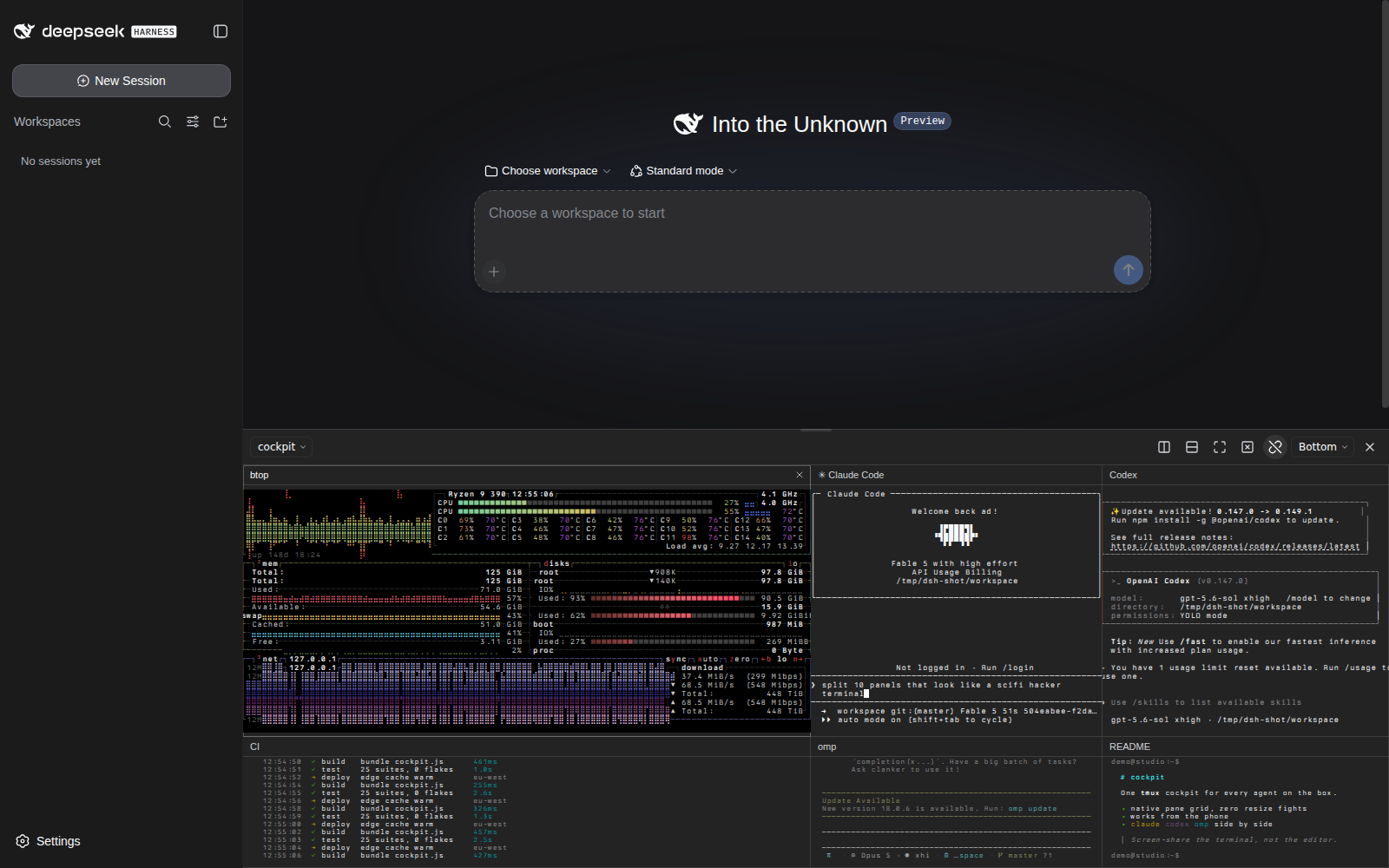Screen dimensions: 1389x868
Task: Click 'Fable 5 with high effort' text
Action: 954,563
